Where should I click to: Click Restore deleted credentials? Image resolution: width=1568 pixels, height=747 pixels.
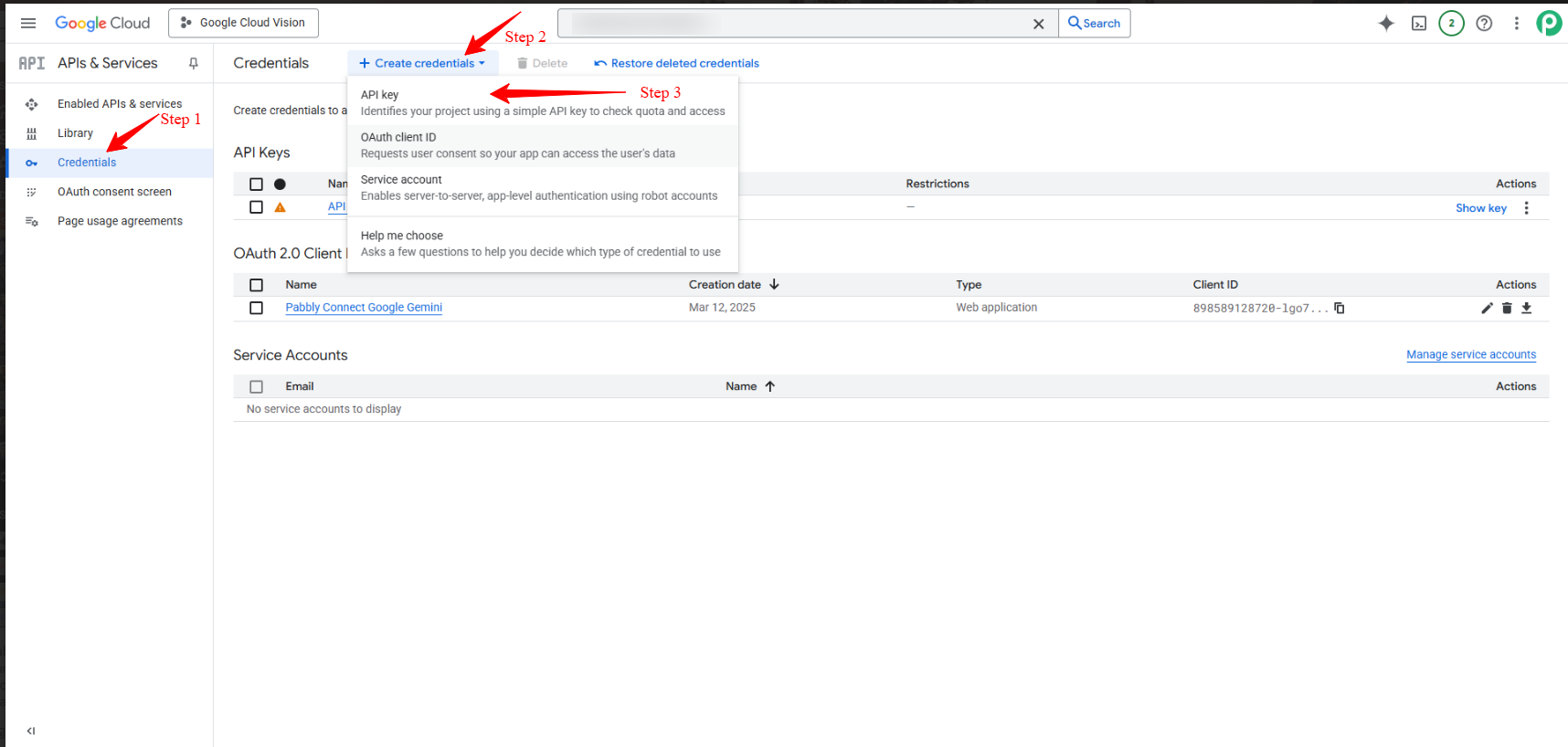tap(676, 63)
